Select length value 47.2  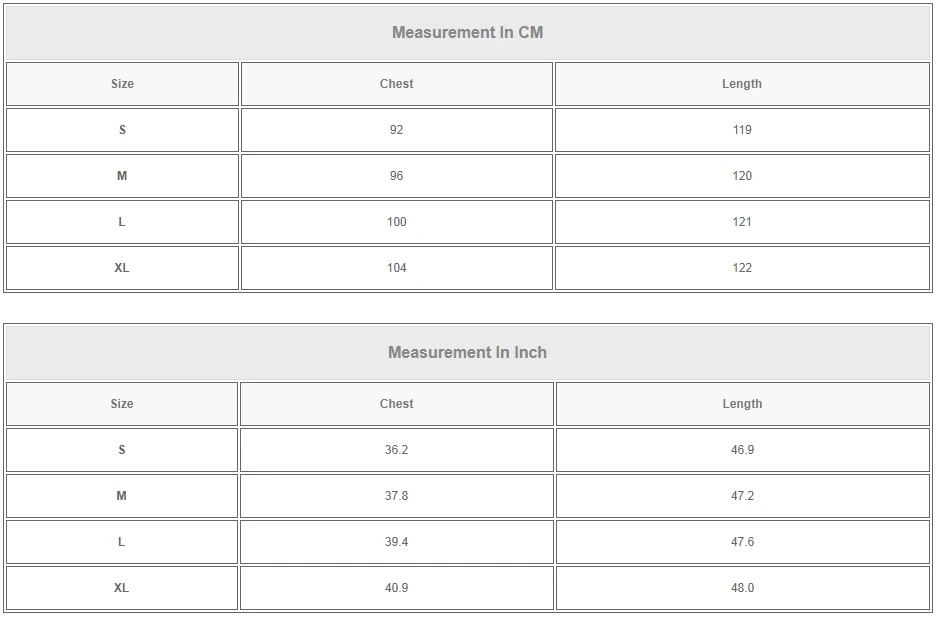pos(742,496)
